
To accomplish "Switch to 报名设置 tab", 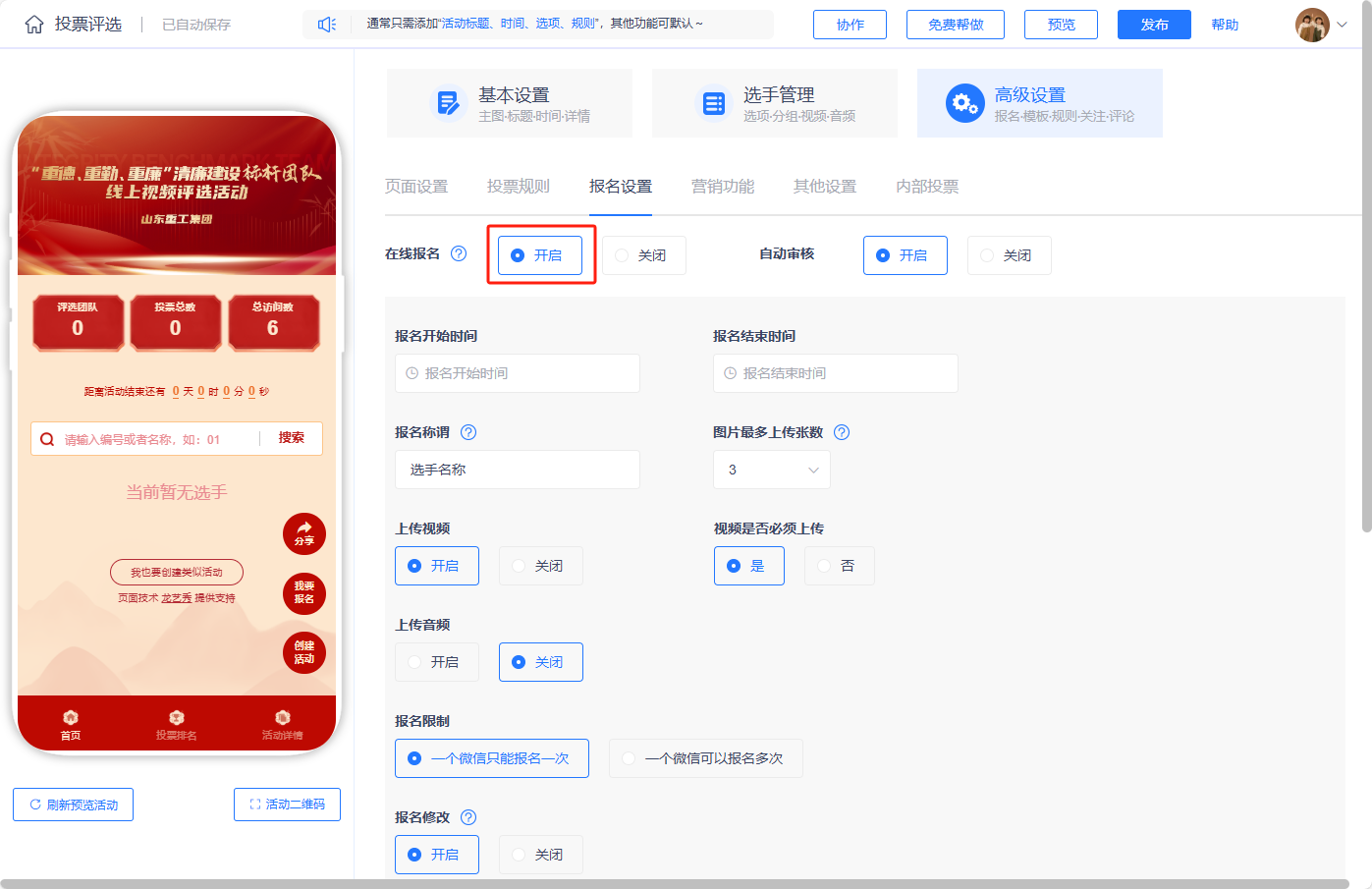I will [621, 187].
